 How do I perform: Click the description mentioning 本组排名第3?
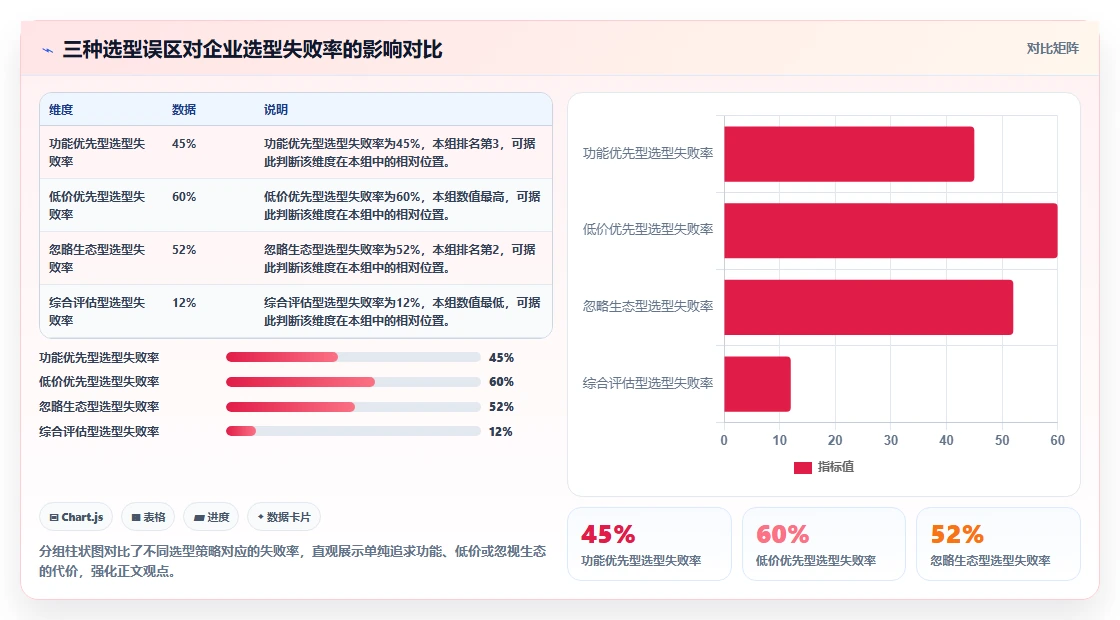pos(400,153)
